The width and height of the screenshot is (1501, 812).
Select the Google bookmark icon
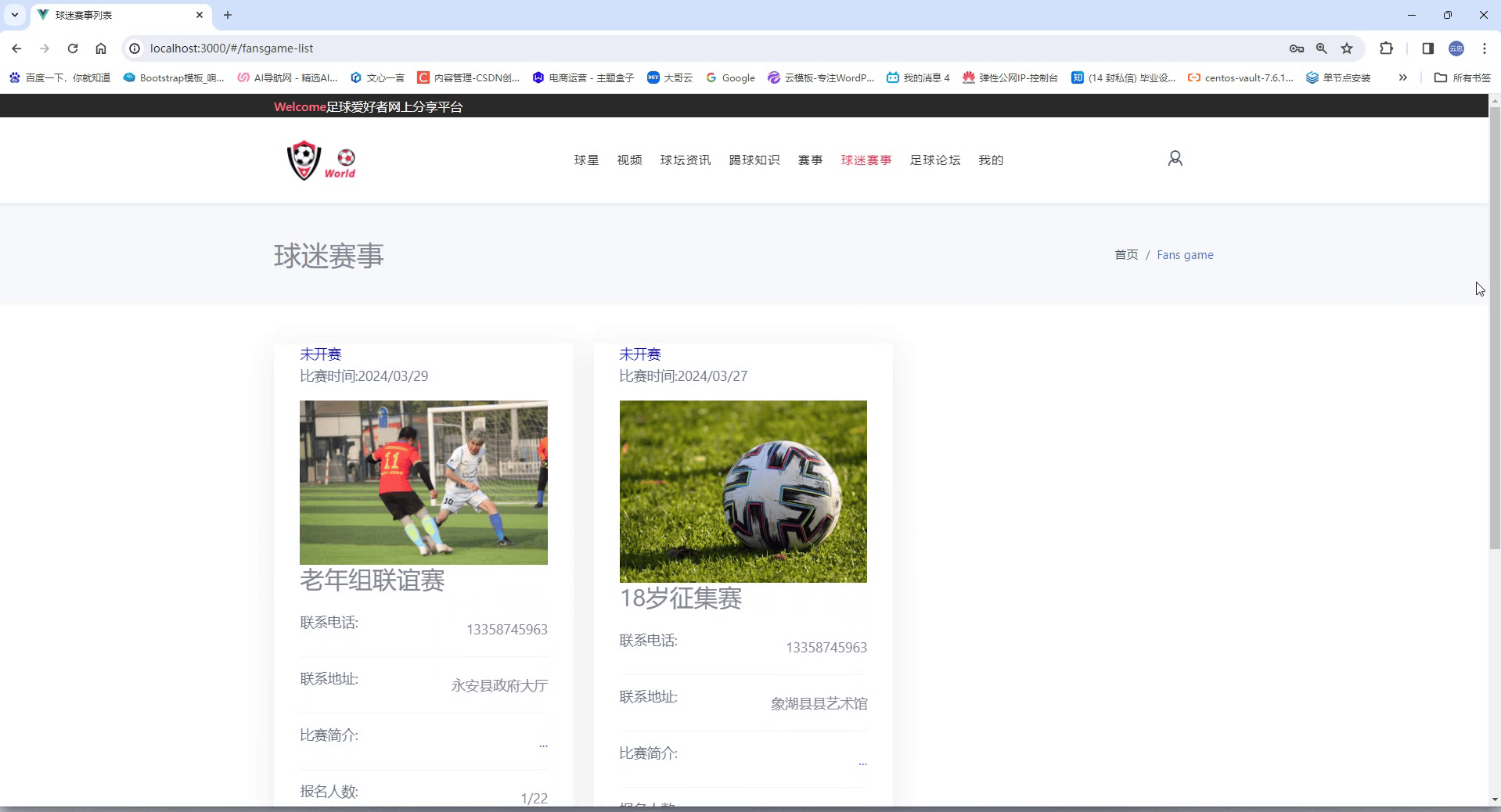click(712, 77)
